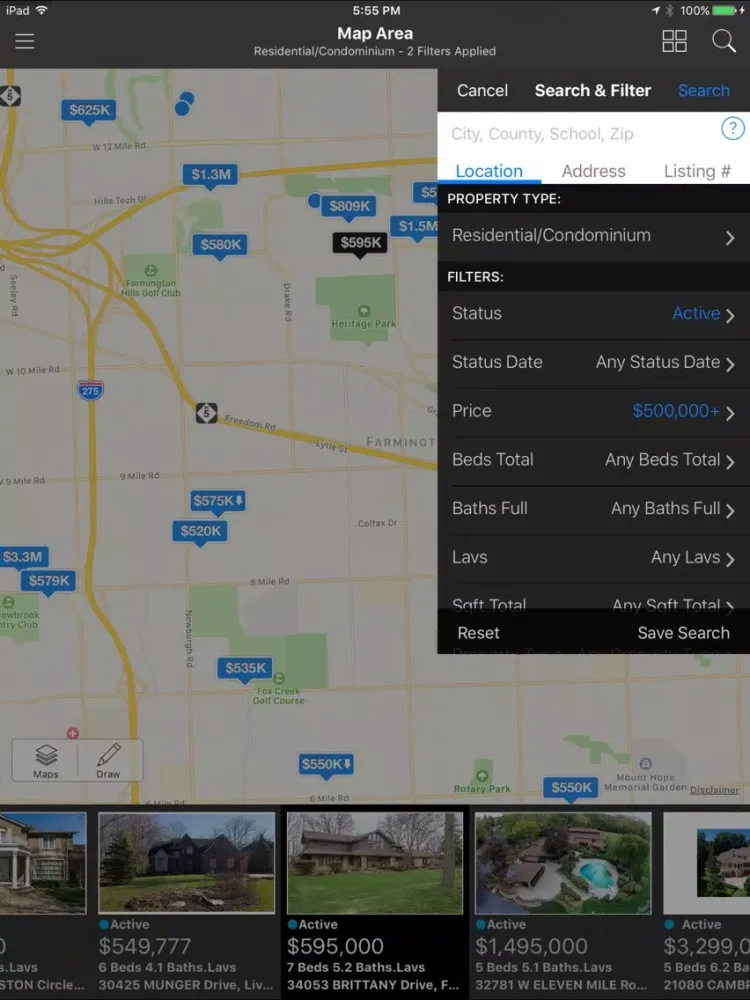Reset all filters
Viewport: 750px width, 1000px height.
[478, 633]
